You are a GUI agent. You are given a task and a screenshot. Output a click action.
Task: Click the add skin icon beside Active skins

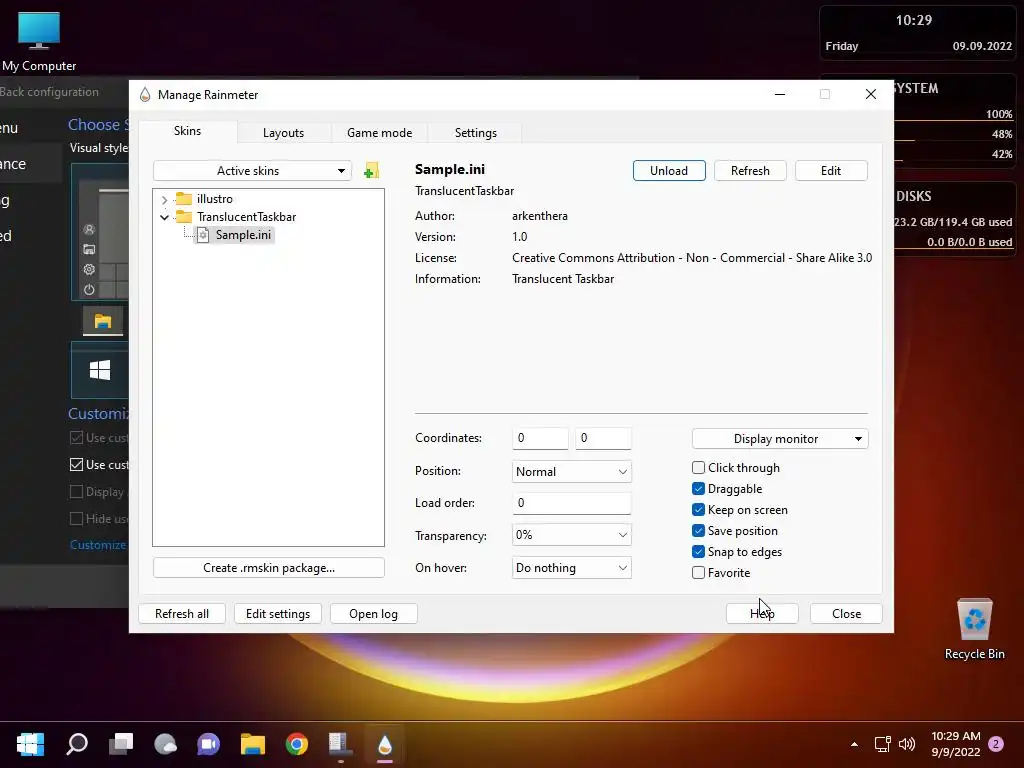pyautogui.click(x=371, y=171)
